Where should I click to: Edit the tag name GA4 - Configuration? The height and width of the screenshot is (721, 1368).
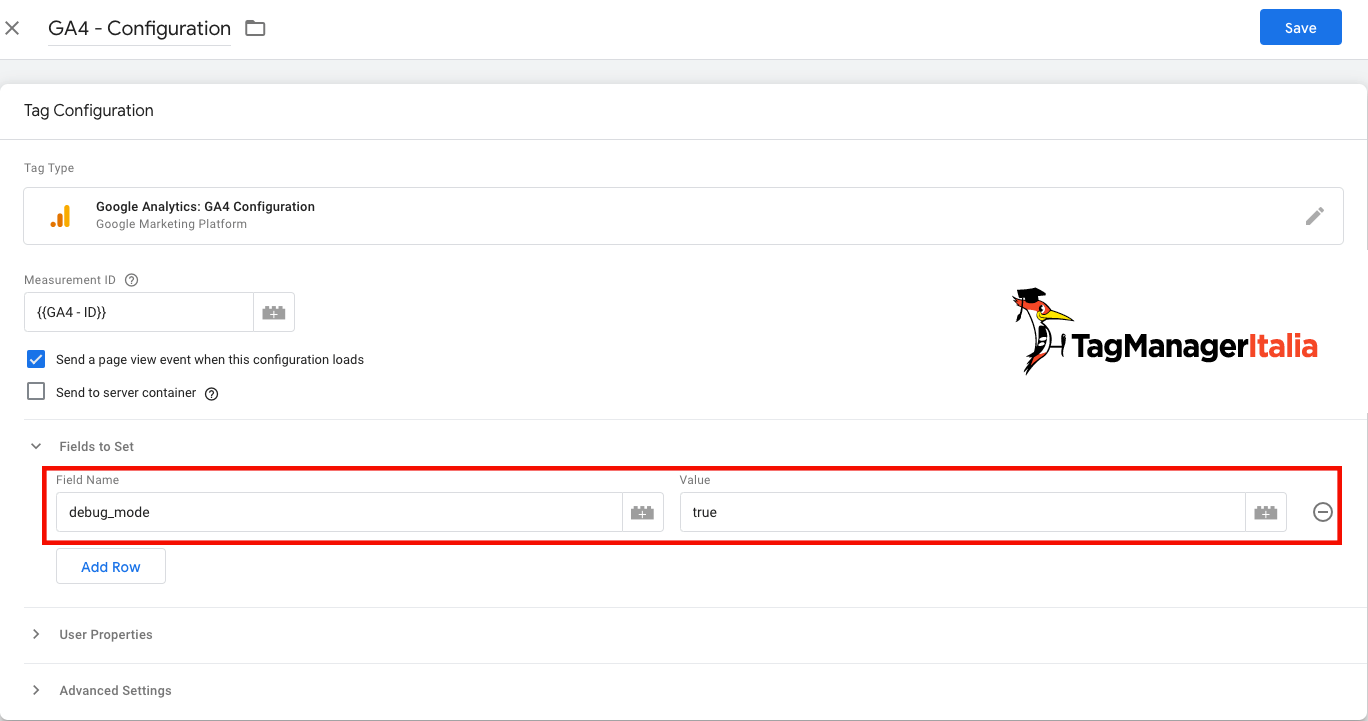click(x=139, y=28)
